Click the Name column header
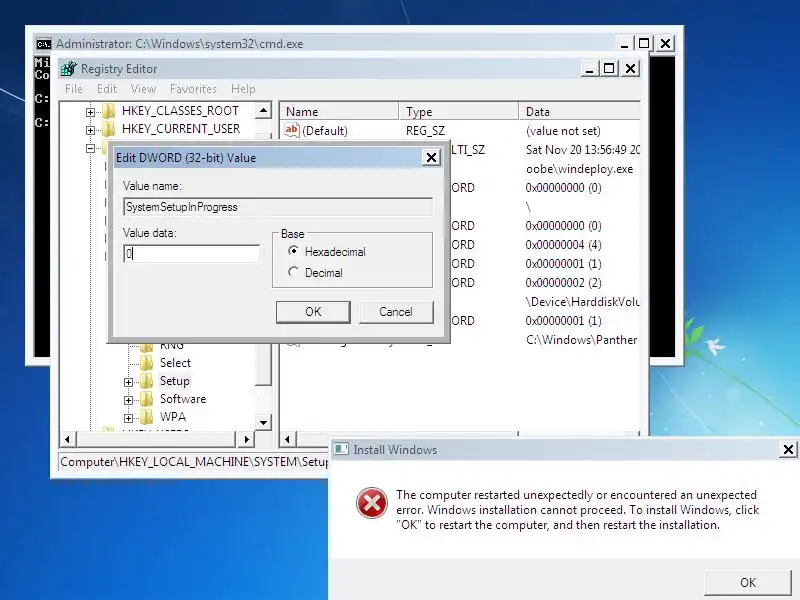The height and width of the screenshot is (600, 800). coord(339,112)
